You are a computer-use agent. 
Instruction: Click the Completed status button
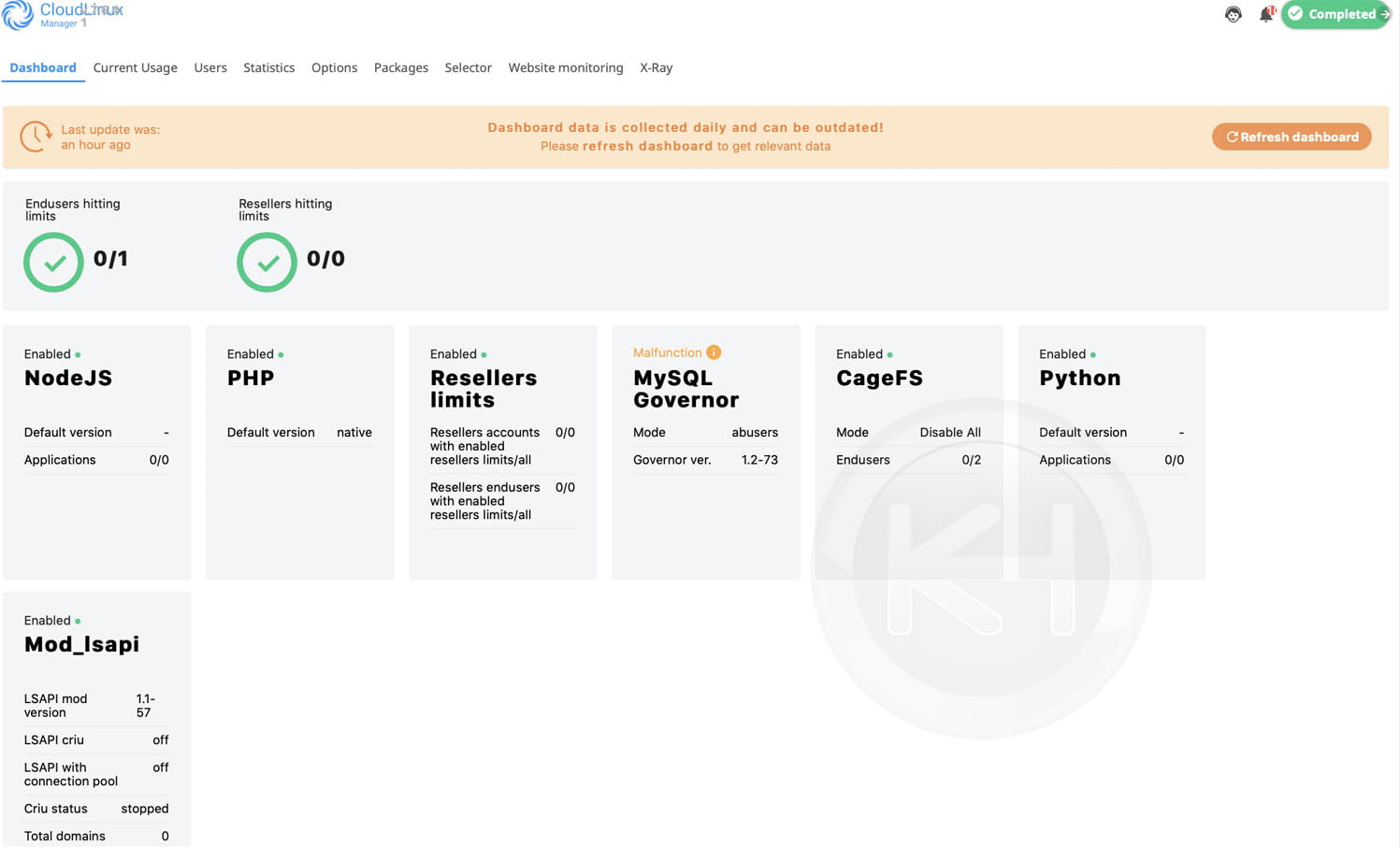click(1334, 14)
